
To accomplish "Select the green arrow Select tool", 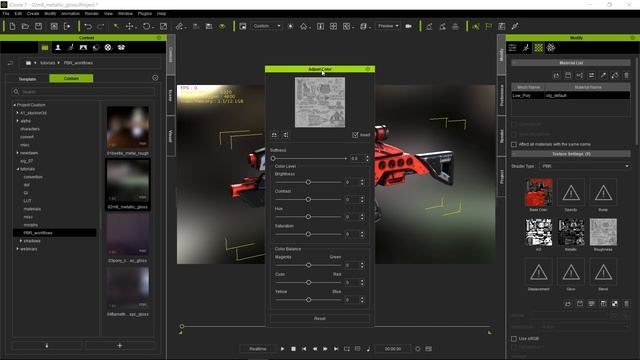I will pyautogui.click(x=116, y=27).
